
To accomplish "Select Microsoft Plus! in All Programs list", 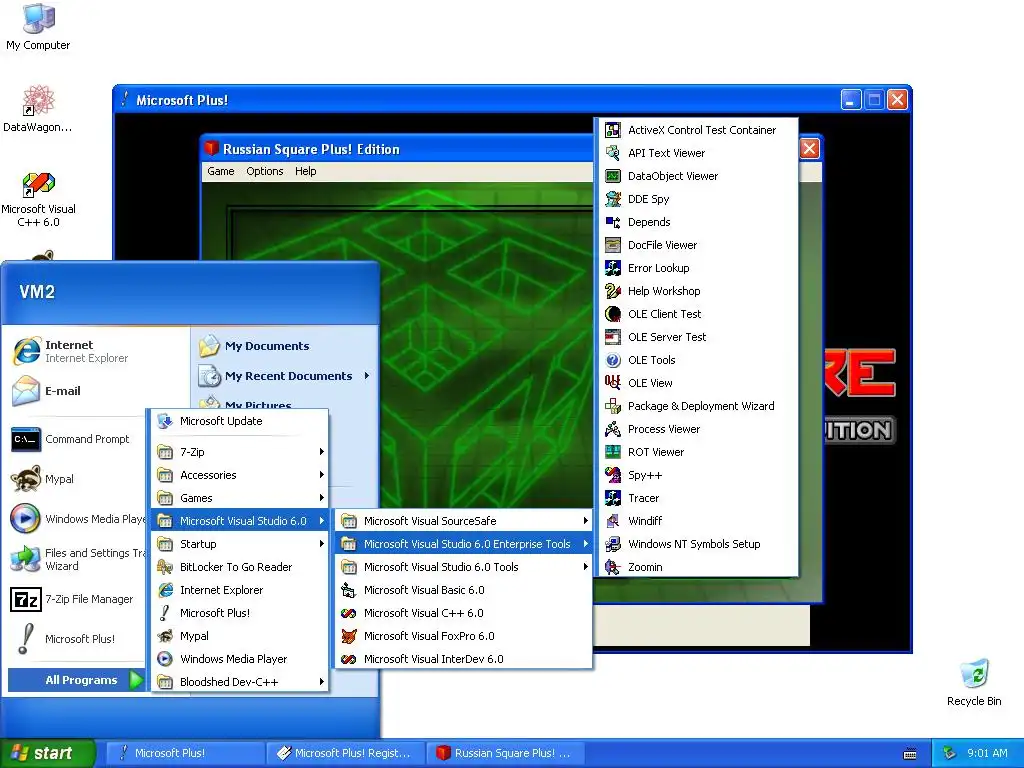I will click(240, 613).
